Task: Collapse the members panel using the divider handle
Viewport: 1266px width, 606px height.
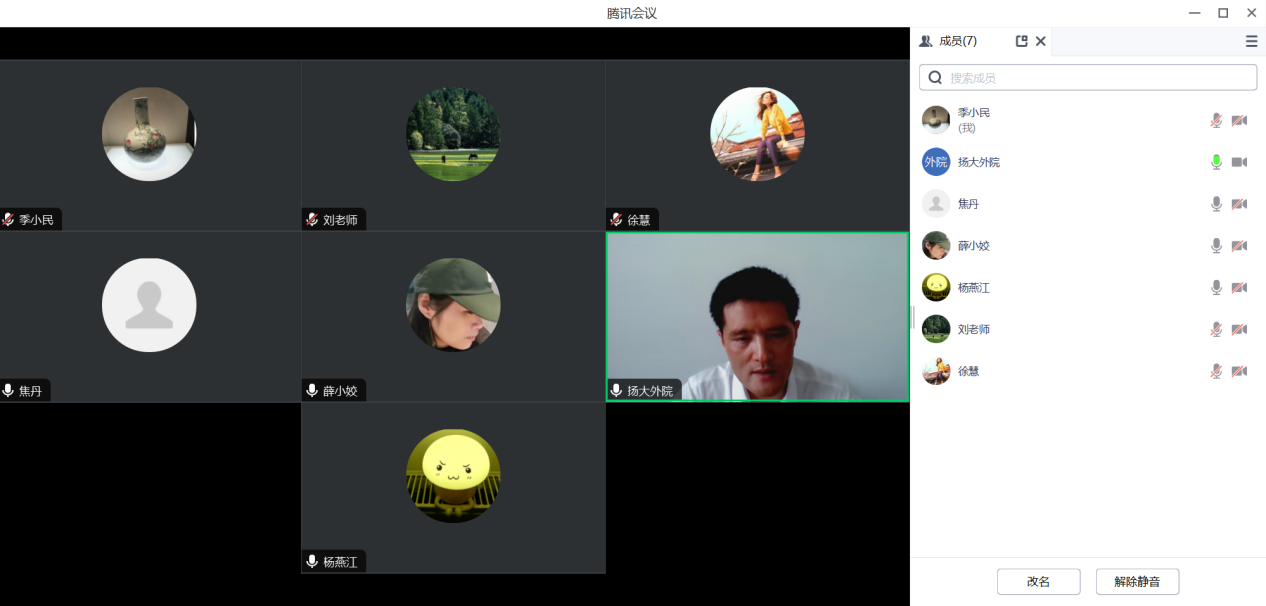Action: tap(912, 317)
